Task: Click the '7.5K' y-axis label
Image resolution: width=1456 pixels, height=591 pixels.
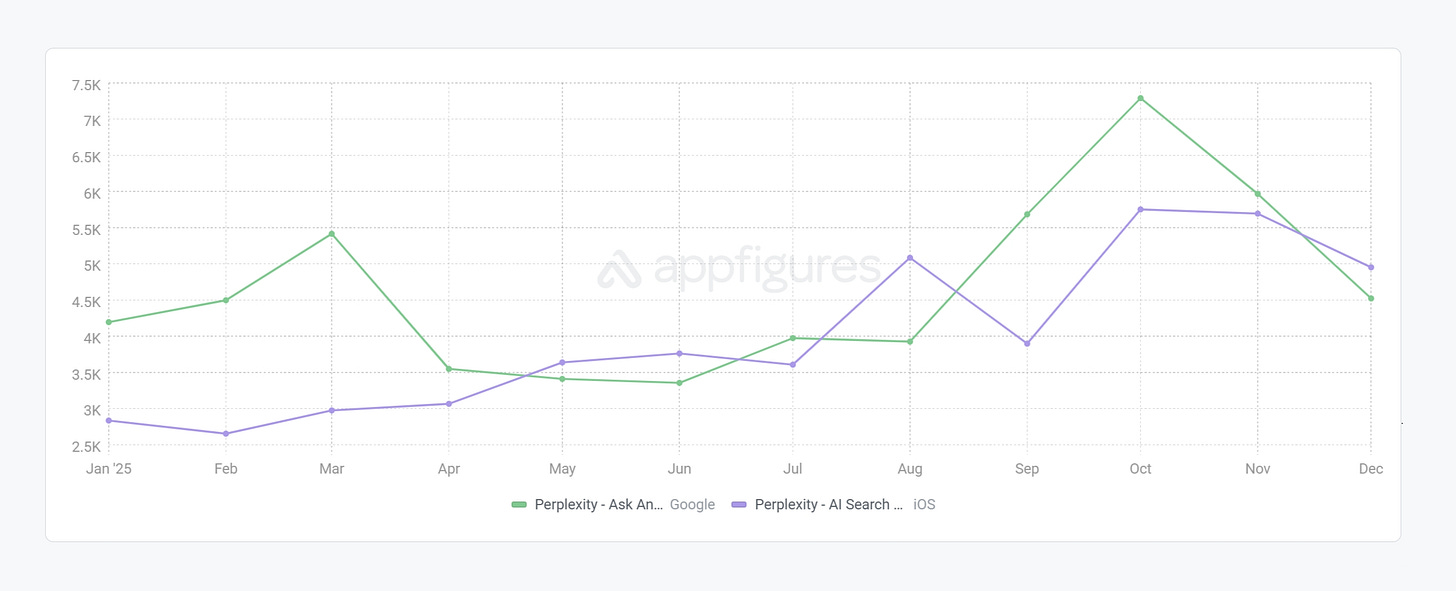Action: point(86,85)
